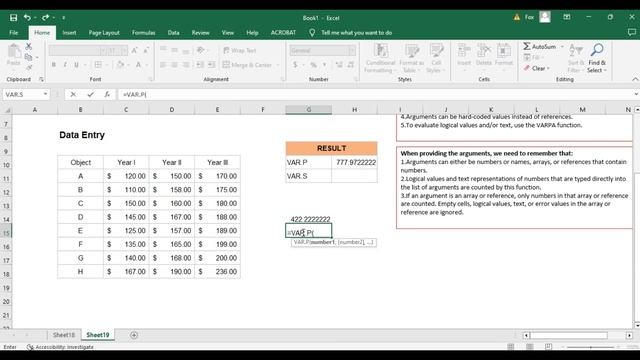
Task: Click the Decrease Font Size icon
Action: pos(146,50)
